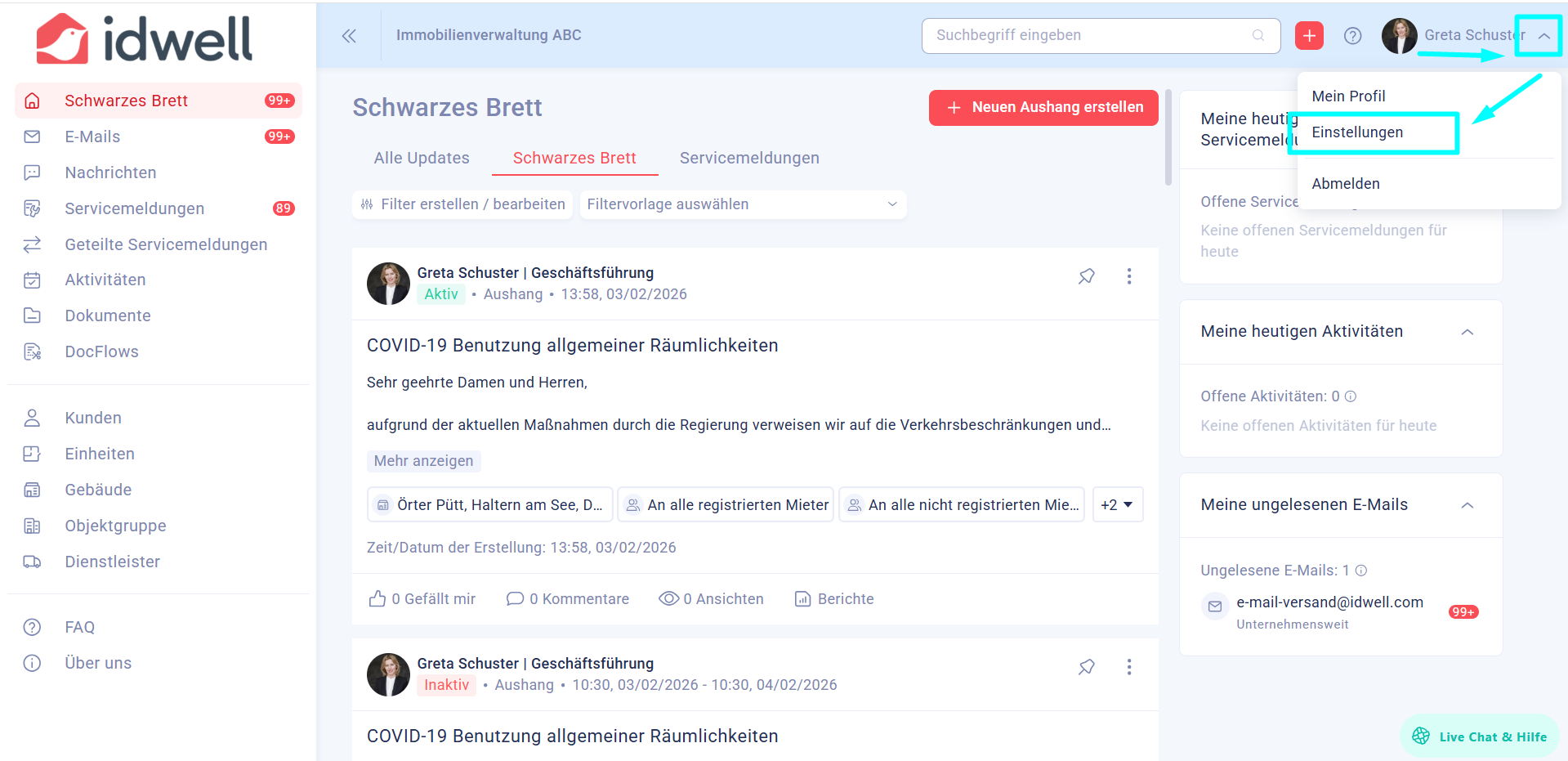Click the search magnifier icon
This screenshot has width=1568, height=761.
pyautogui.click(x=1258, y=35)
